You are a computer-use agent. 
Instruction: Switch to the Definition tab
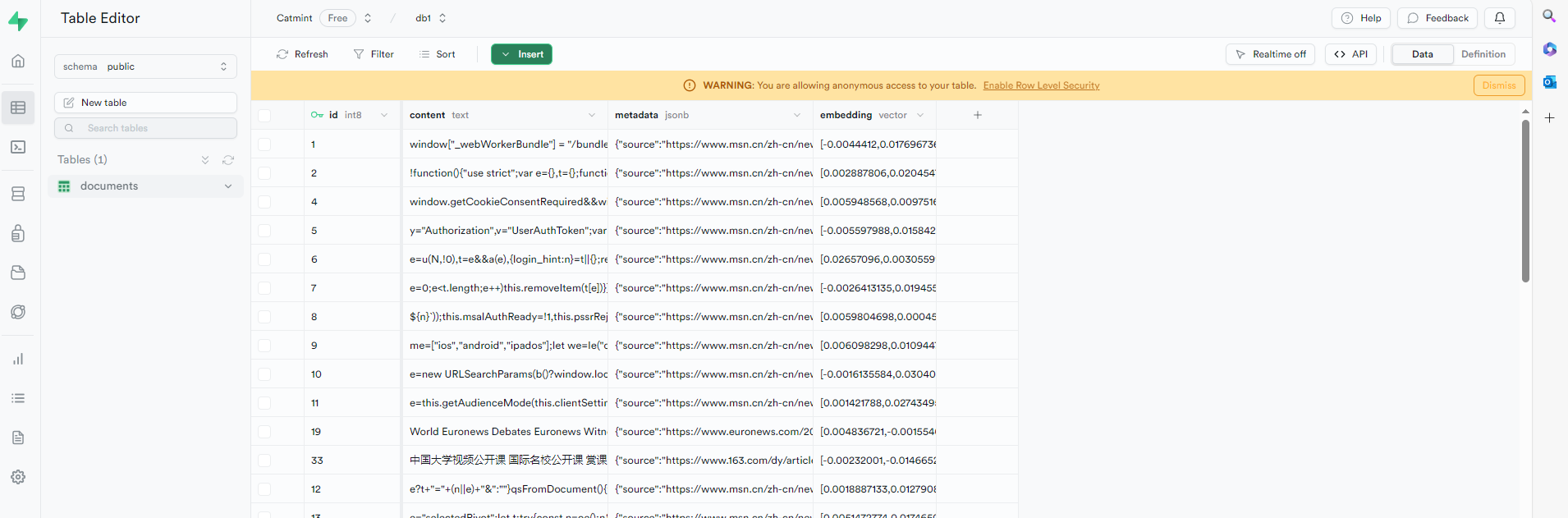pyautogui.click(x=1483, y=54)
